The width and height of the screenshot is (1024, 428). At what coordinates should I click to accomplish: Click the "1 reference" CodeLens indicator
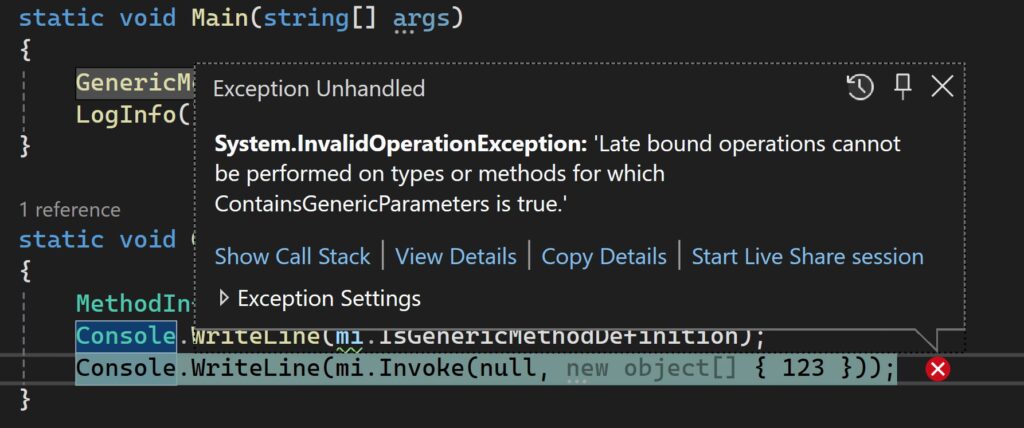tap(70, 209)
